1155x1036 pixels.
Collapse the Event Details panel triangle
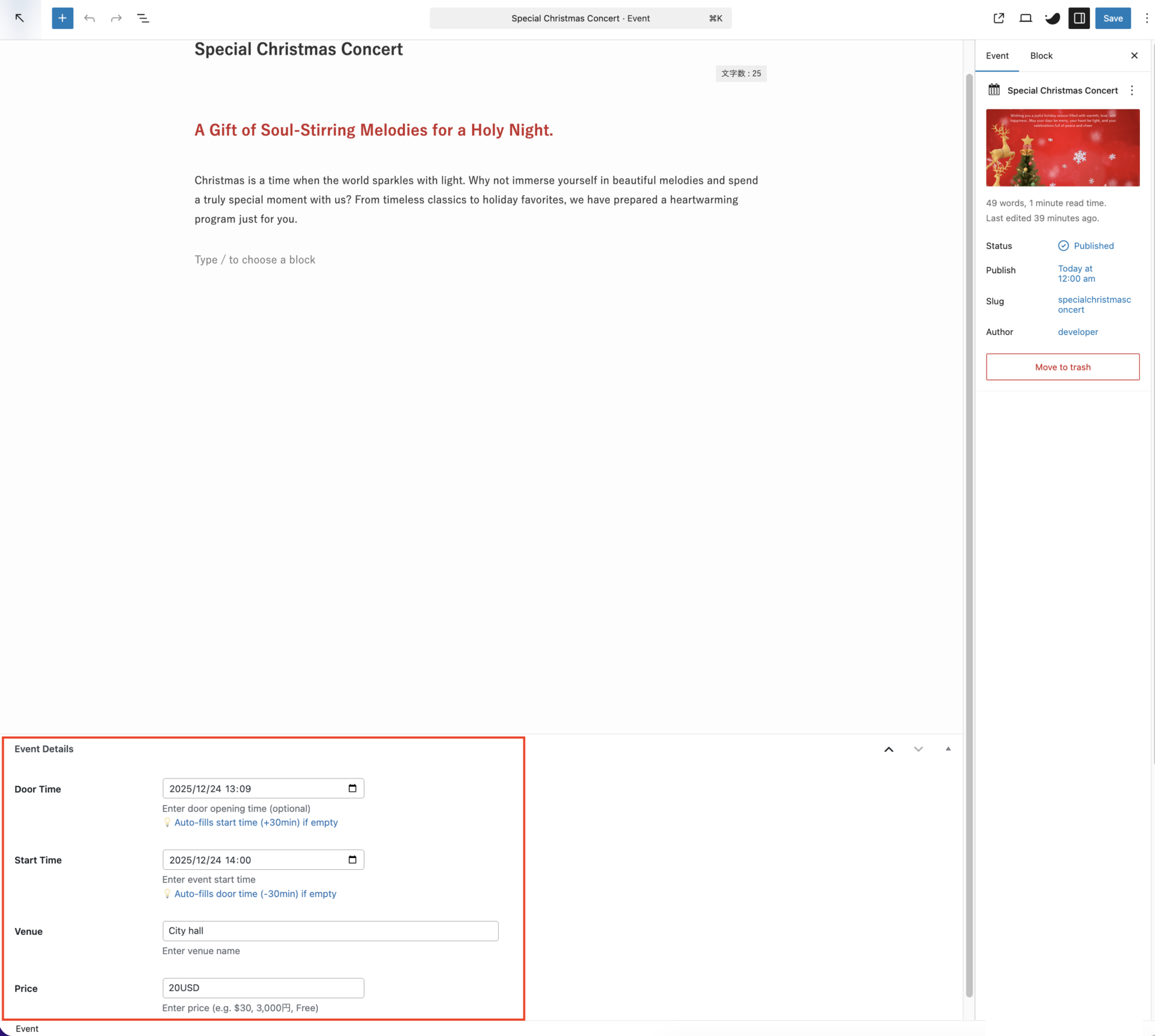948,749
